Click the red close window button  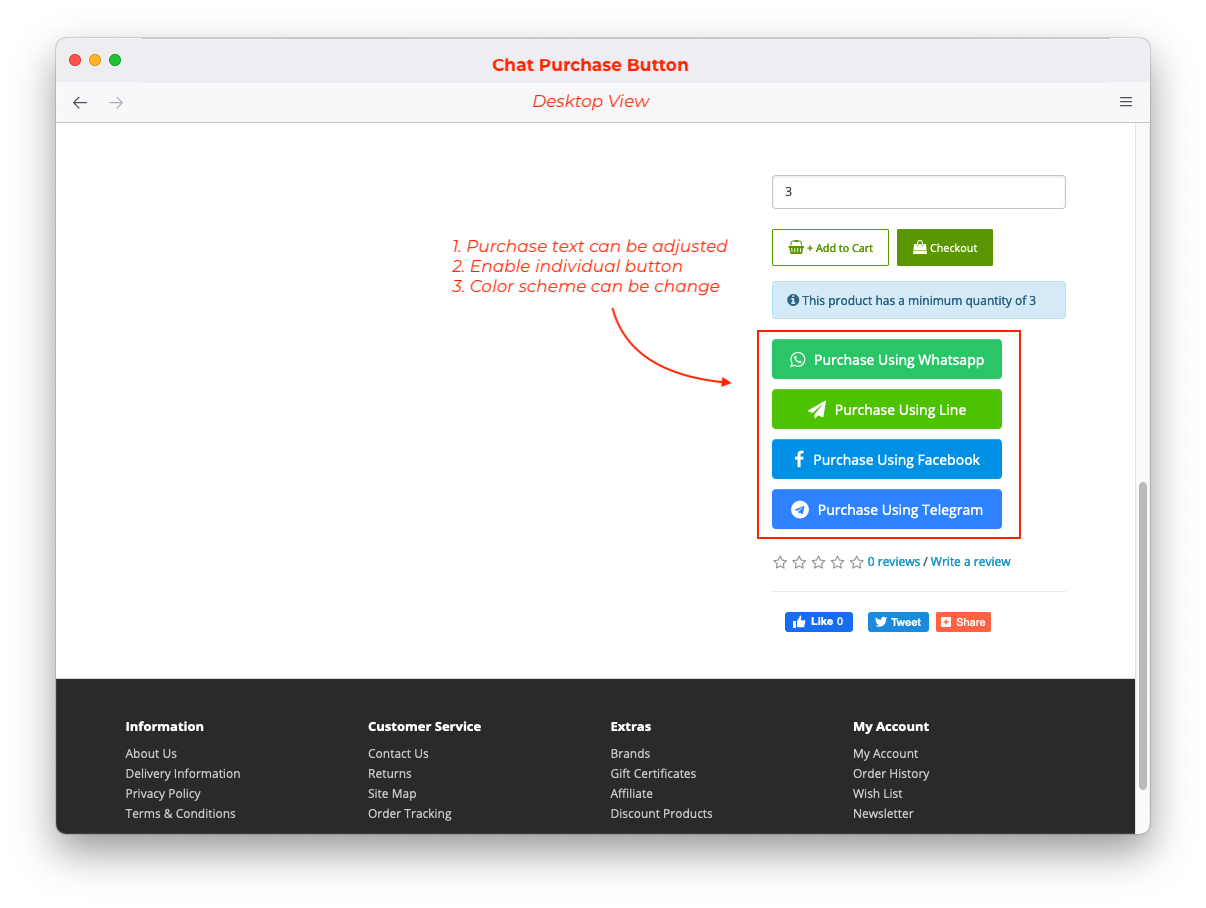click(x=75, y=60)
